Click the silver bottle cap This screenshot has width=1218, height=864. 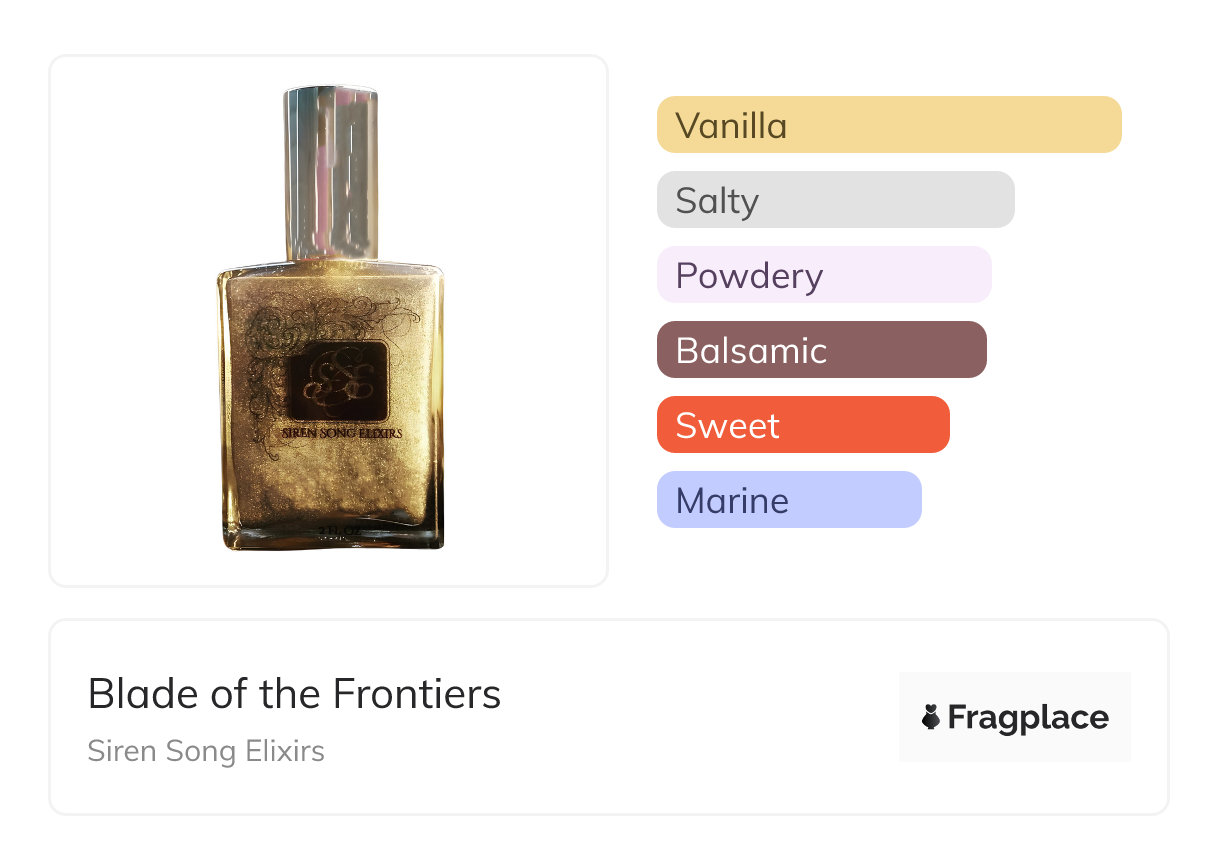tap(331, 174)
